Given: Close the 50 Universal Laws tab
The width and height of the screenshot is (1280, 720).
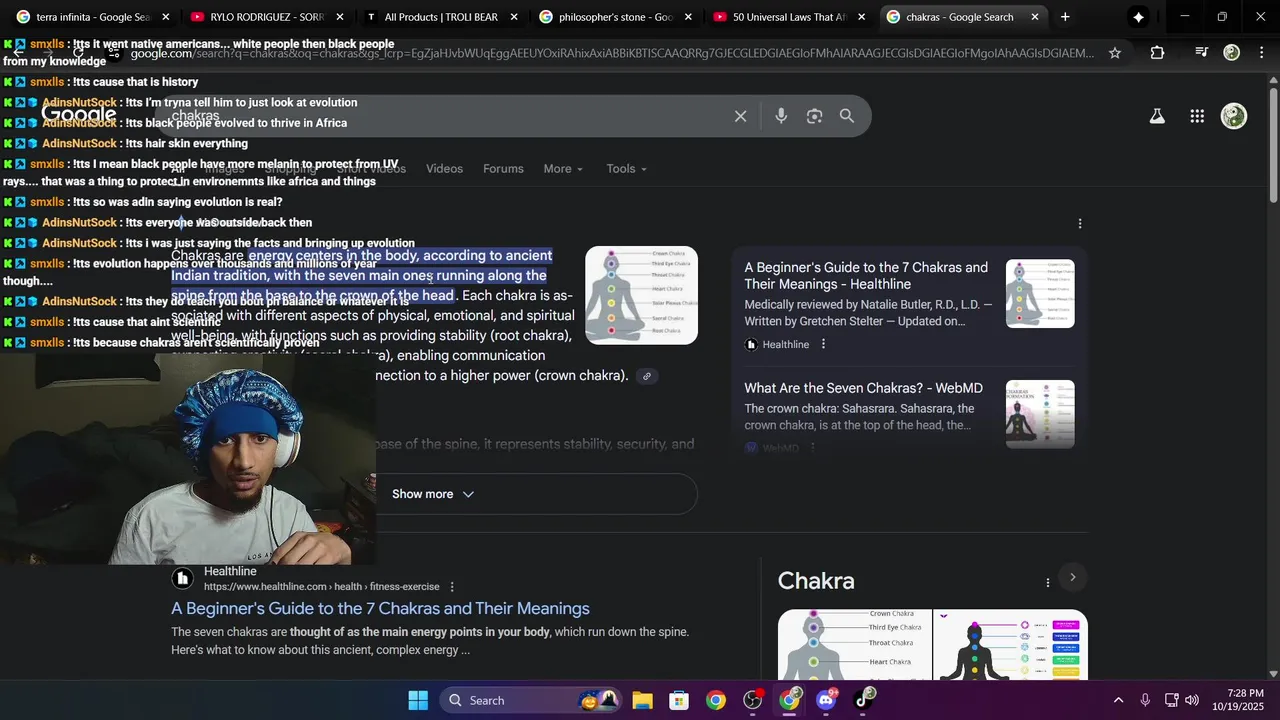Looking at the screenshot, I should tap(862, 17).
